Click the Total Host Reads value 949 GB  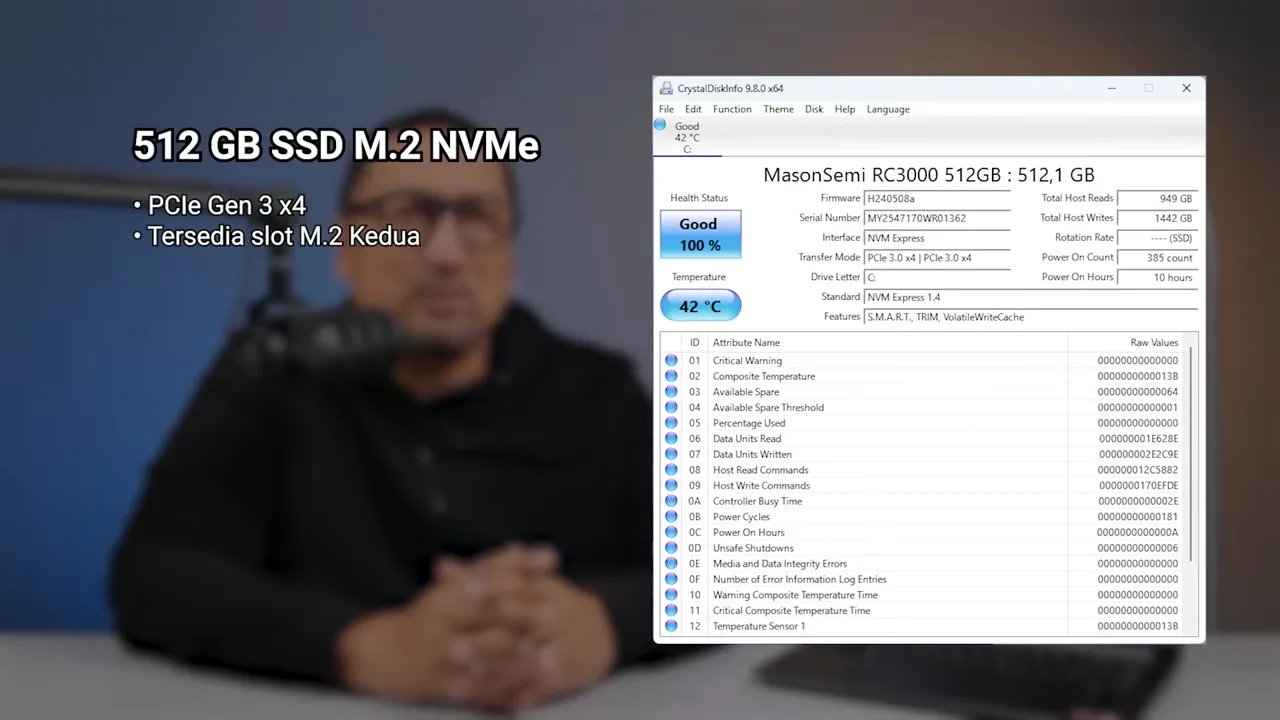[x=1157, y=198]
